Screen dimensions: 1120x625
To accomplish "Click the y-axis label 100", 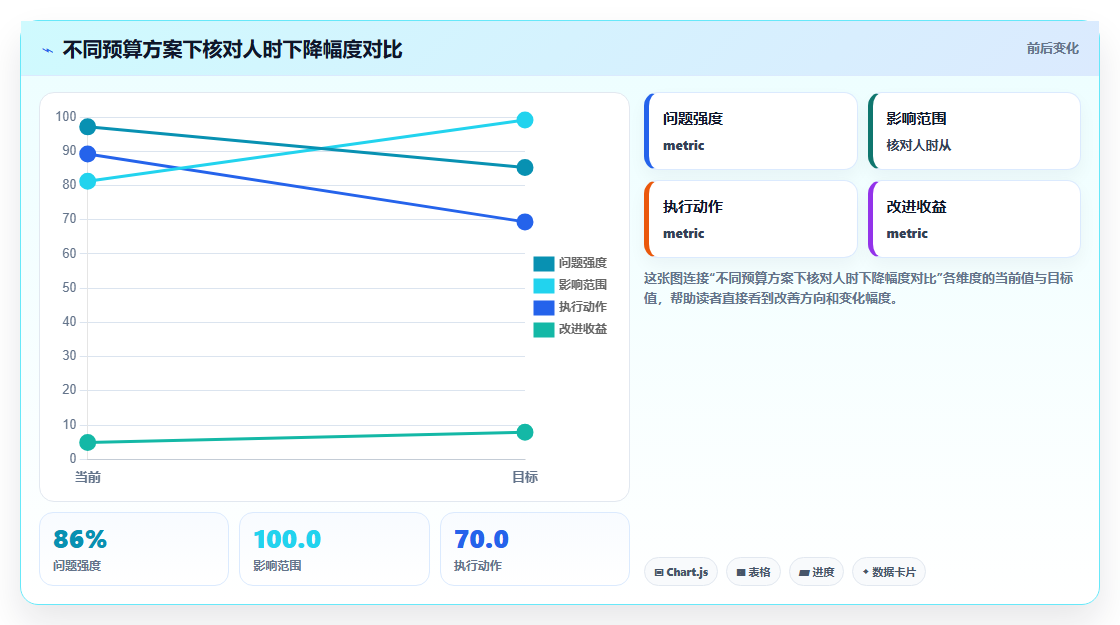I will [x=66, y=116].
